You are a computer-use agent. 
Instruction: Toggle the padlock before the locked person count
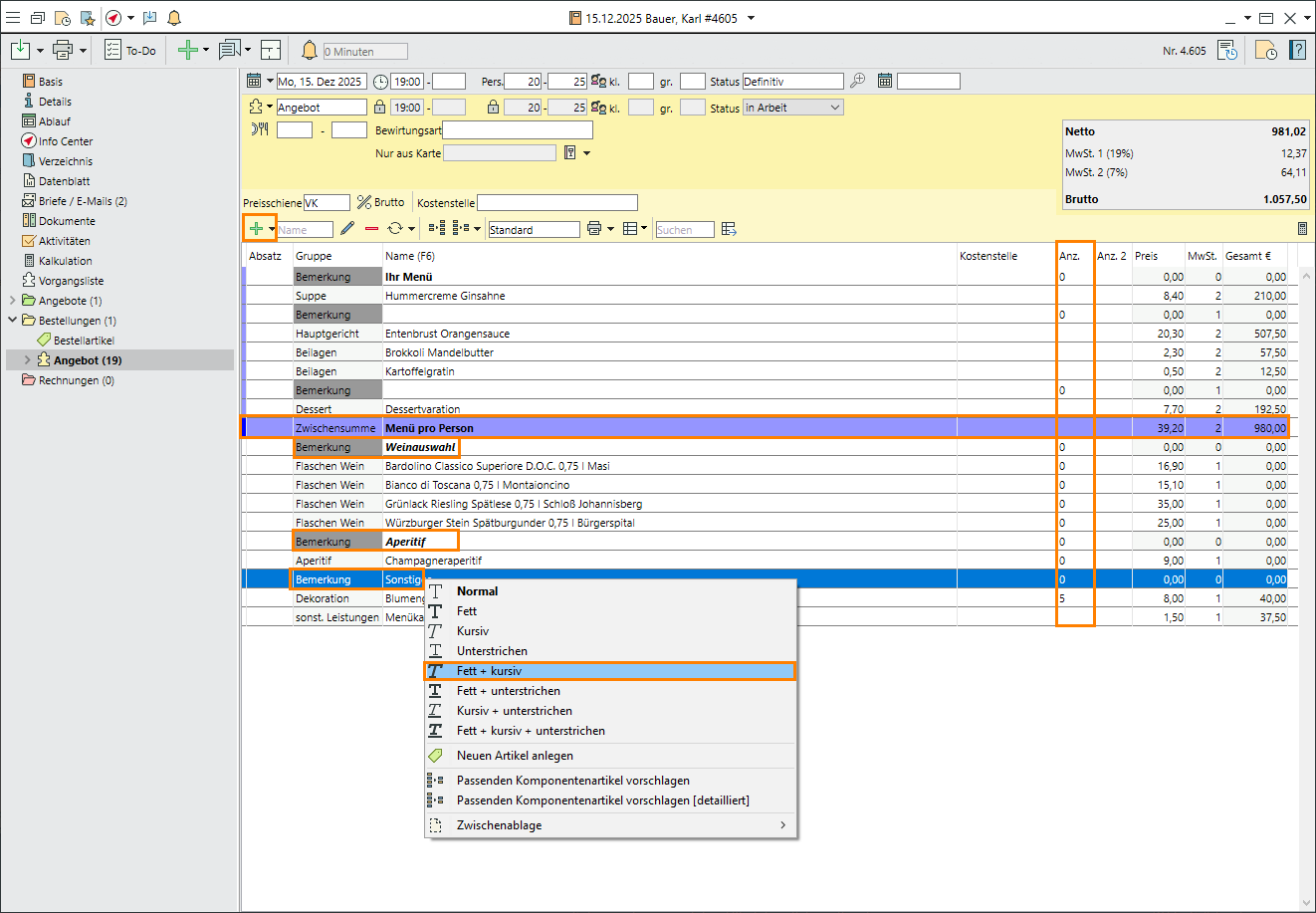(x=493, y=108)
